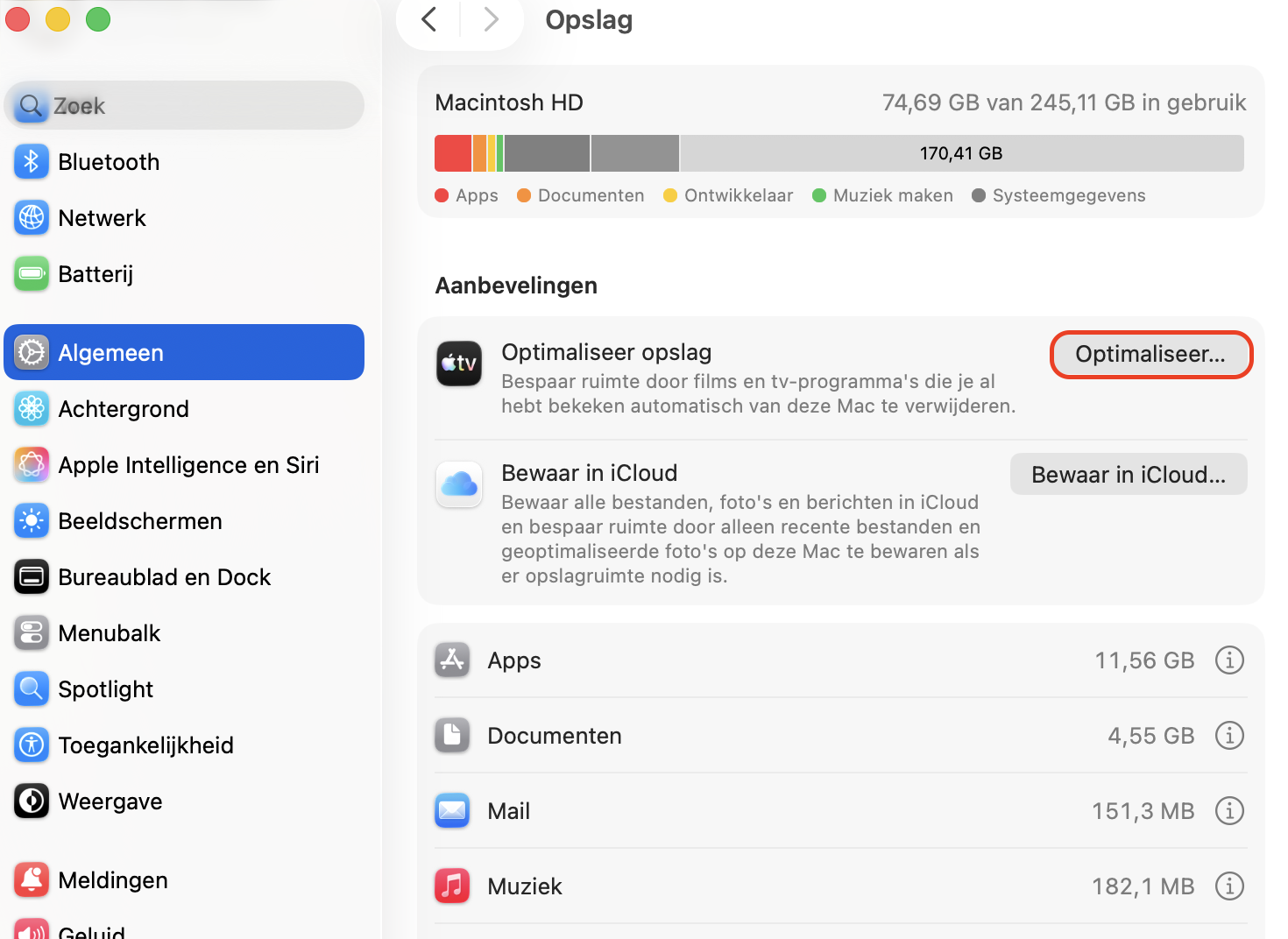Click the Optimaliseer... button
Image resolution: width=1288 pixels, height=939 pixels.
click(x=1150, y=355)
